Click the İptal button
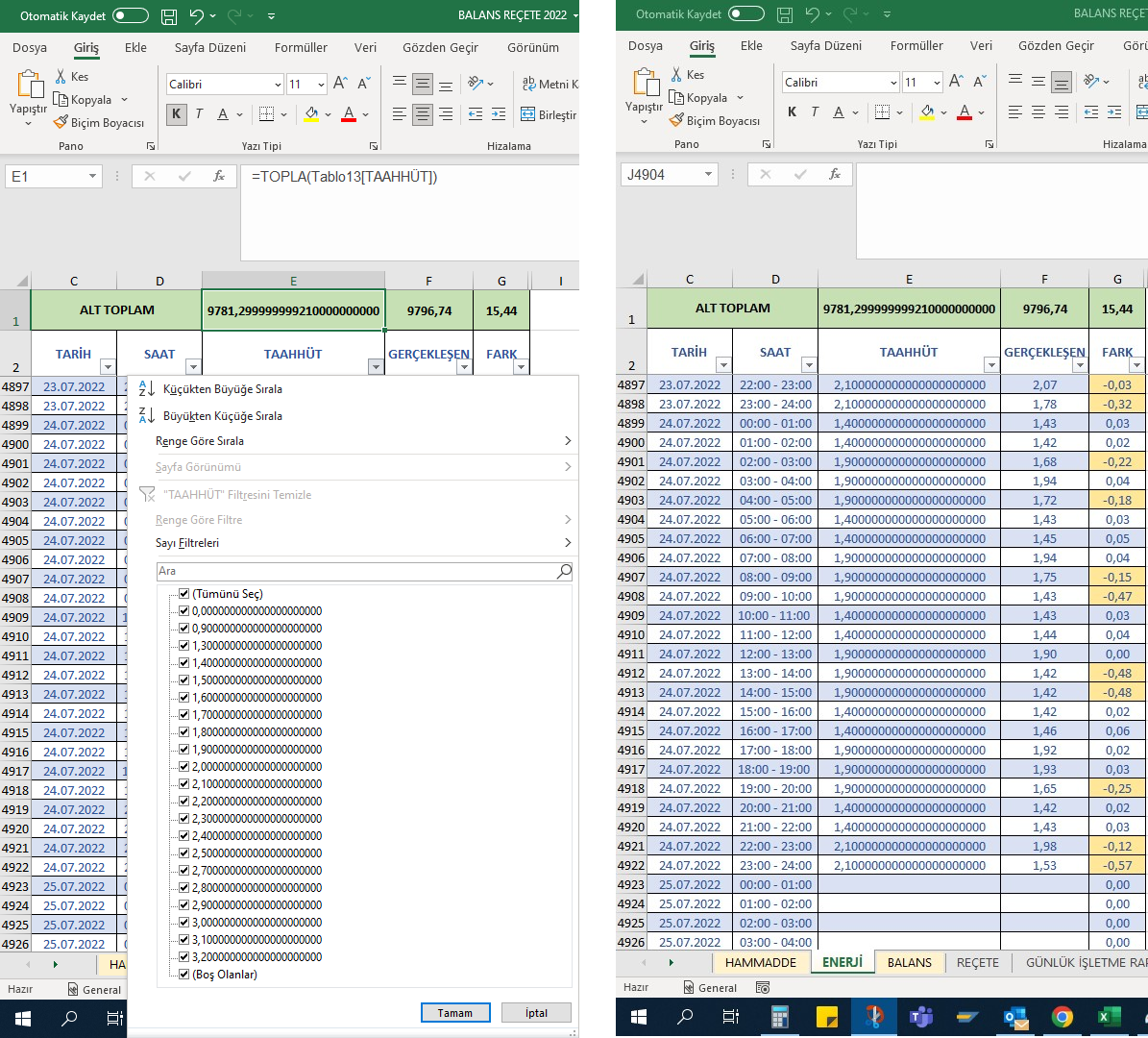The width and height of the screenshot is (1148, 1038). (536, 1012)
